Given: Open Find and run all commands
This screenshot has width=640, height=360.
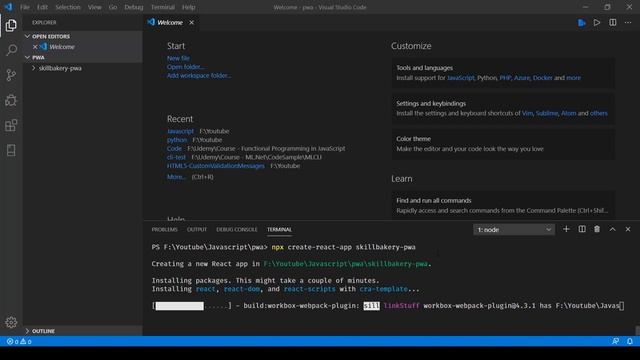Looking at the screenshot, I should pos(503,205).
